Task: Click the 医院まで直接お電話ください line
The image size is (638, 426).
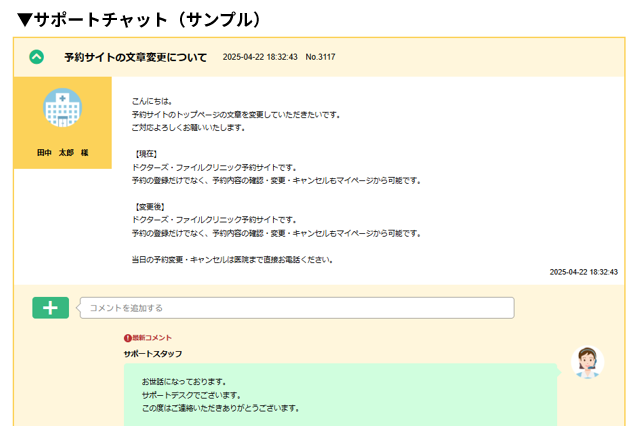Action: (x=231, y=259)
